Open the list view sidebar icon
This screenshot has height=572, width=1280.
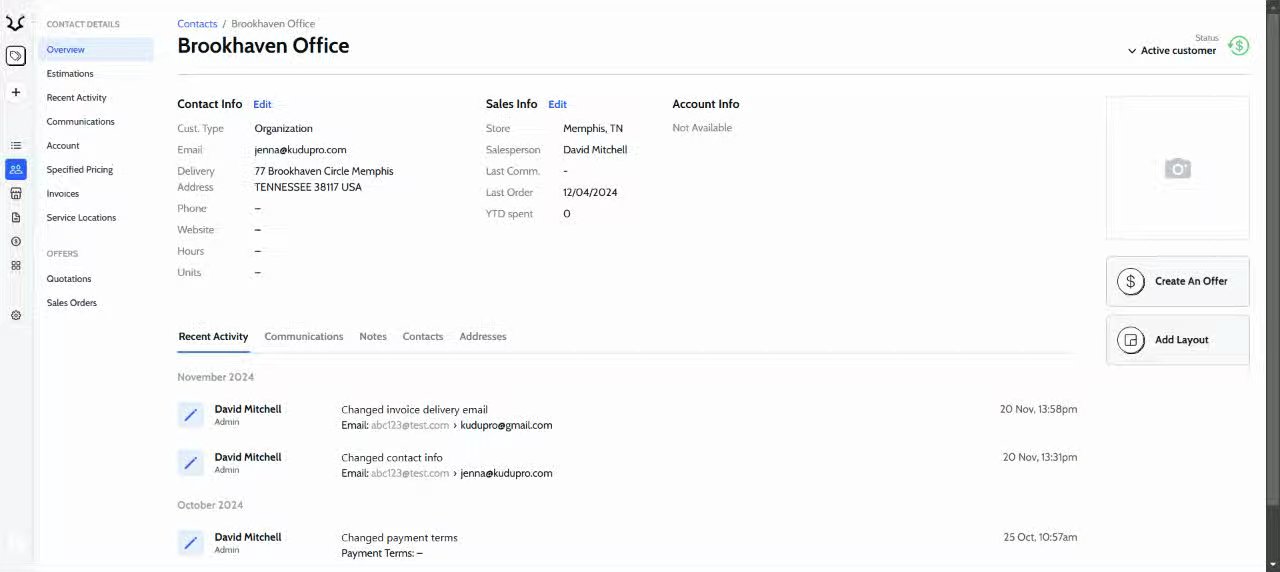tap(15, 146)
